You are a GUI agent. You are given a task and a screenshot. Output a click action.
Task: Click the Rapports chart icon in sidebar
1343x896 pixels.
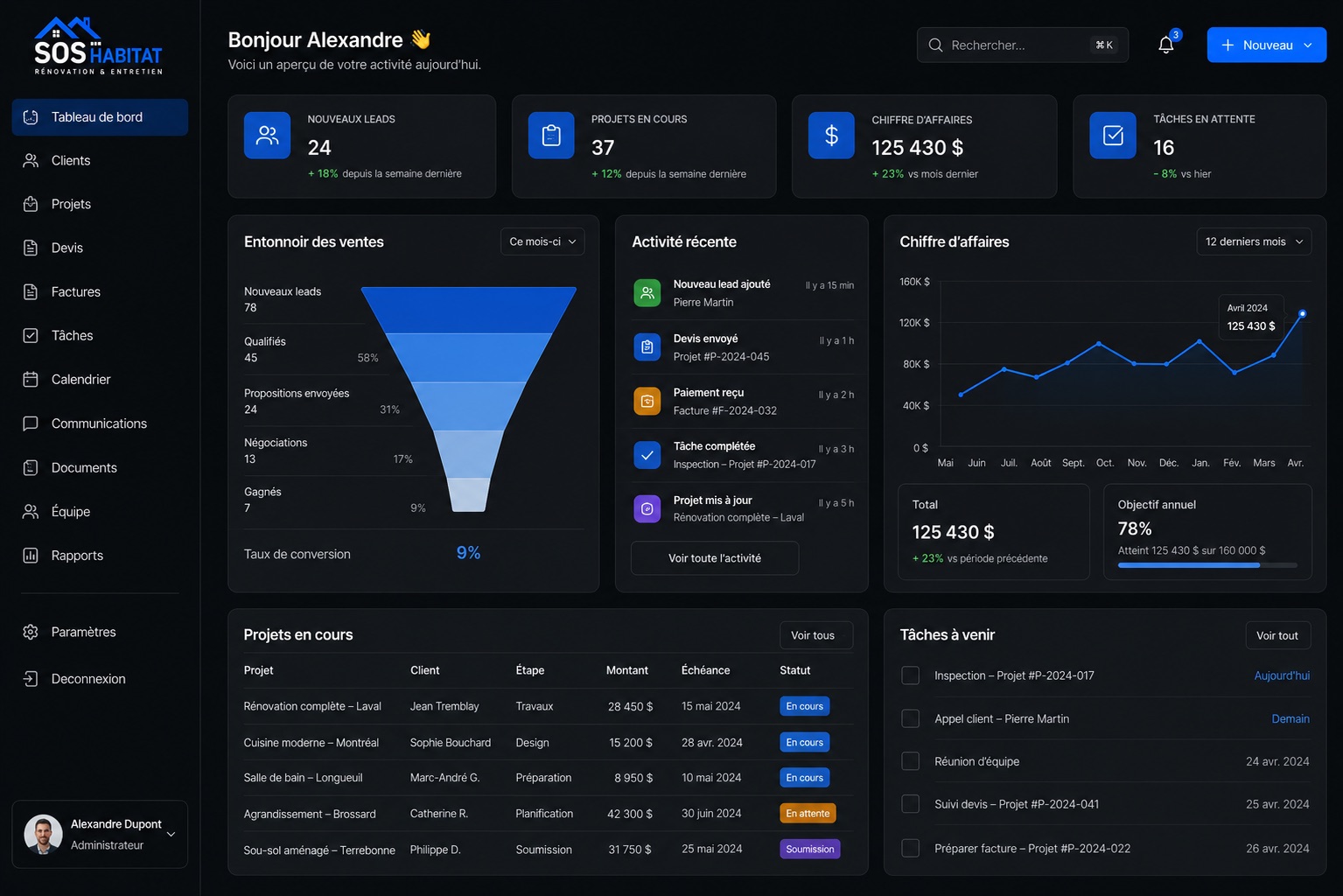tap(31, 556)
